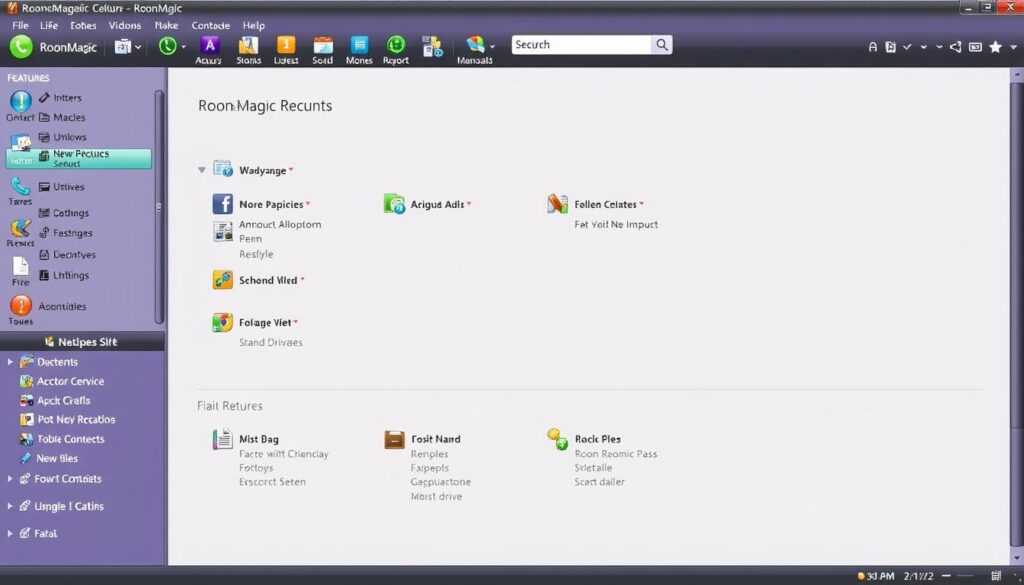This screenshot has width=1024, height=585.
Task: Click the Tosit Nard brown box icon
Action: [394, 439]
